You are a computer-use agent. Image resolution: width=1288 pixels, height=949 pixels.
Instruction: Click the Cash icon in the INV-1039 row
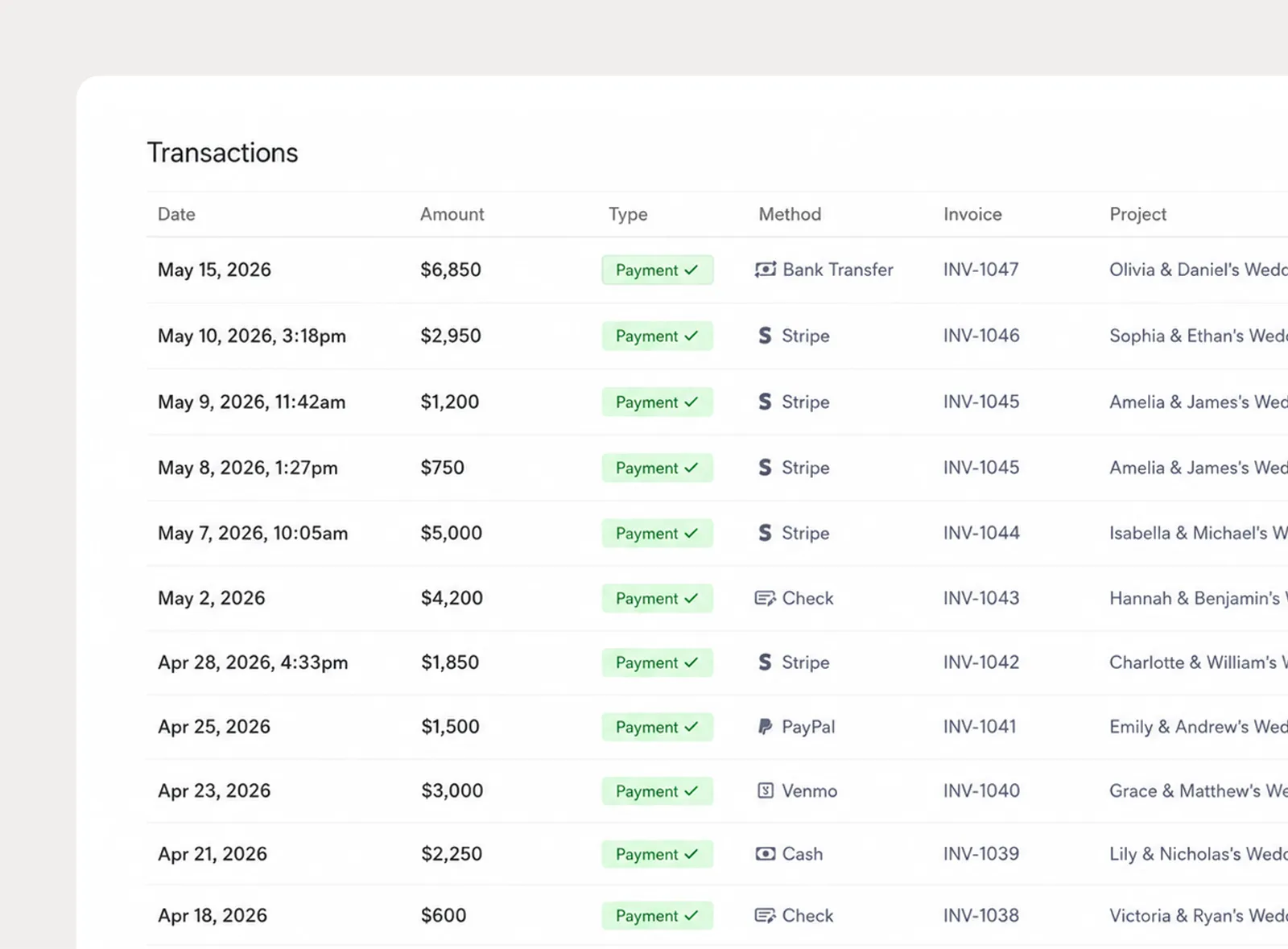tap(765, 854)
